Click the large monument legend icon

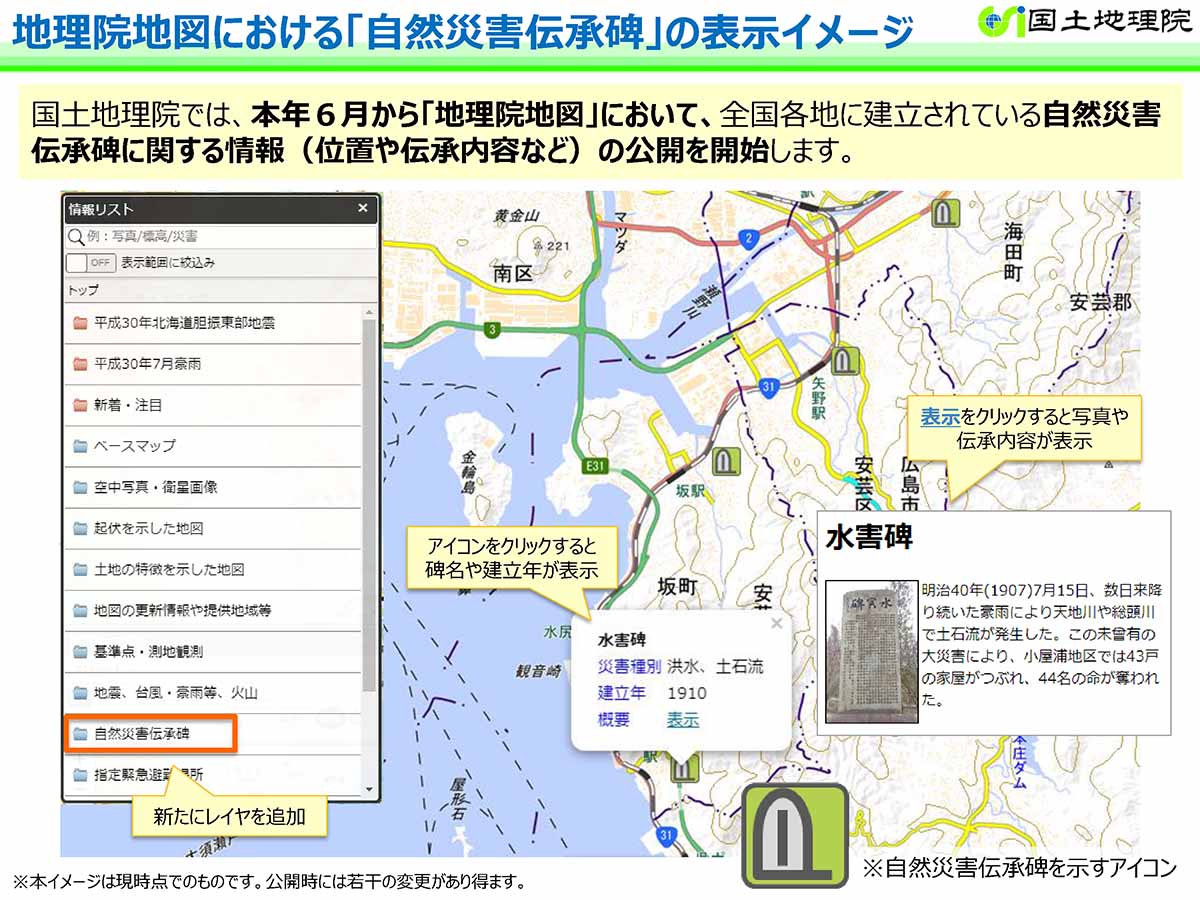[795, 836]
